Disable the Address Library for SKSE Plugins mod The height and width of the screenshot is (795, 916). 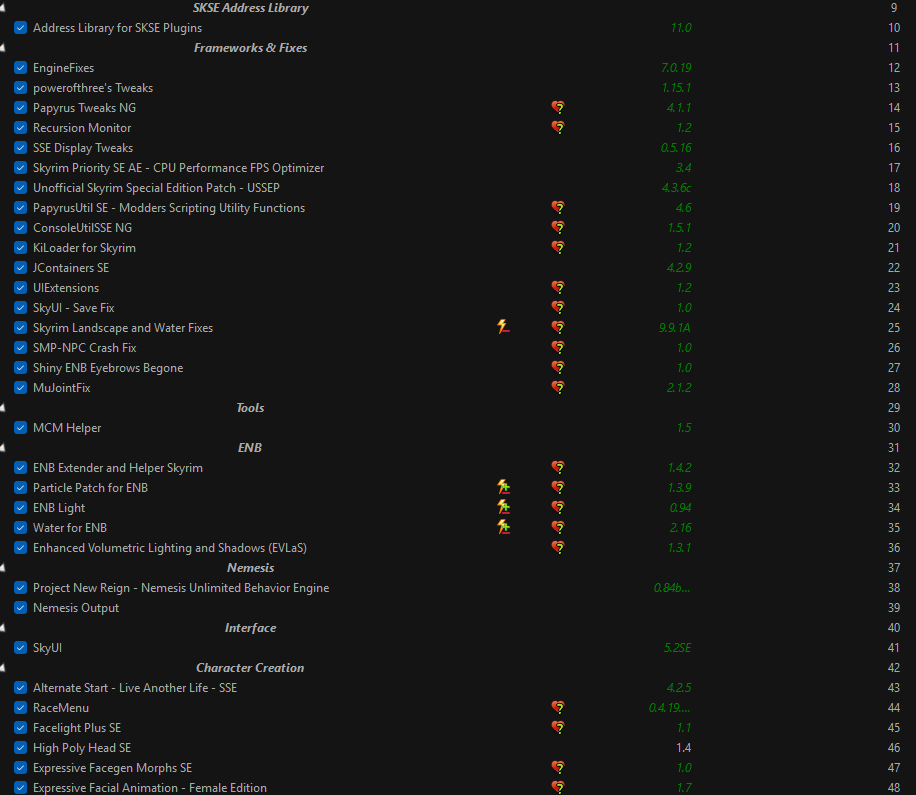point(20,27)
